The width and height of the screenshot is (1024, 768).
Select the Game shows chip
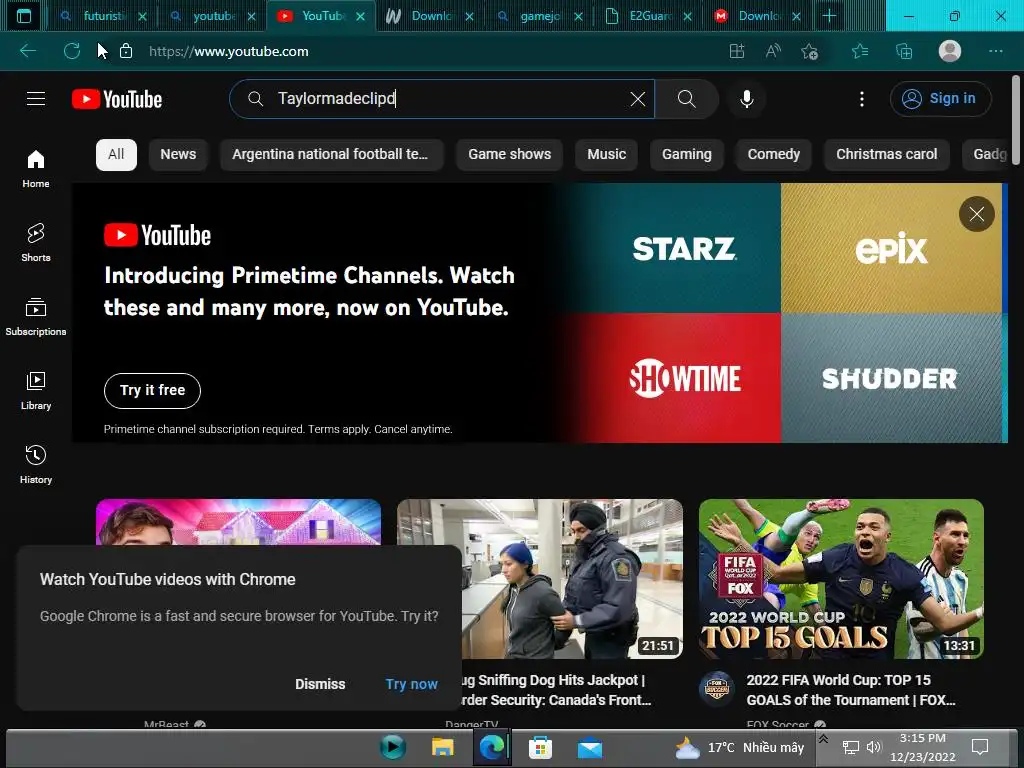pyautogui.click(x=509, y=154)
